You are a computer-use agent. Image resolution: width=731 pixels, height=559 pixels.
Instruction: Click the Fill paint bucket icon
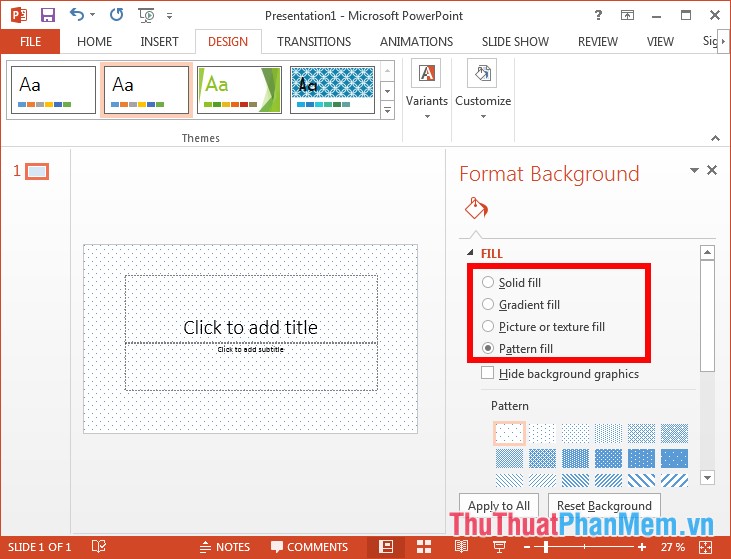(476, 208)
